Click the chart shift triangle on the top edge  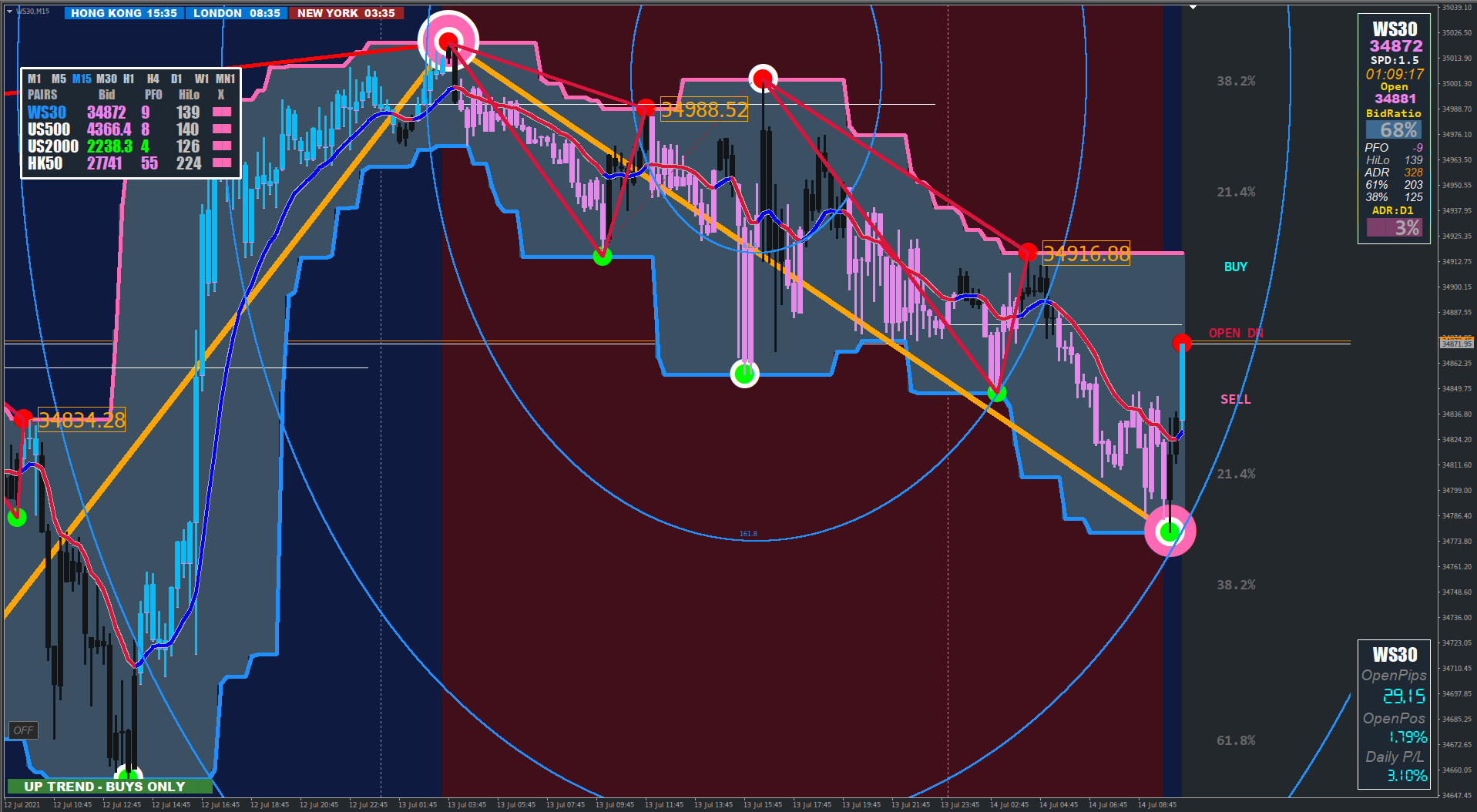(x=1193, y=7)
